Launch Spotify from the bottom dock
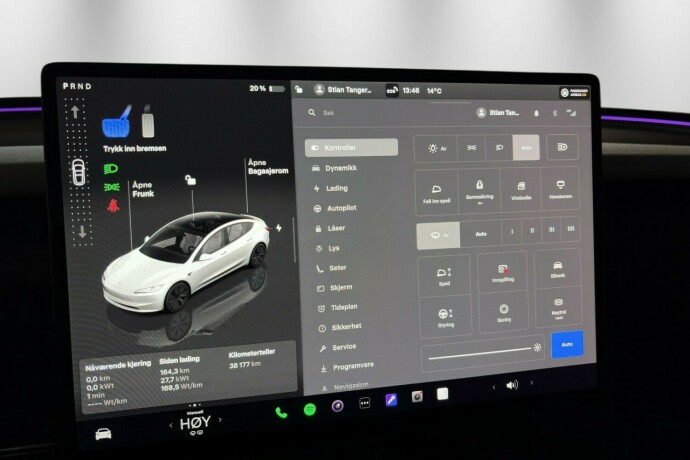690x460 pixels. point(310,409)
